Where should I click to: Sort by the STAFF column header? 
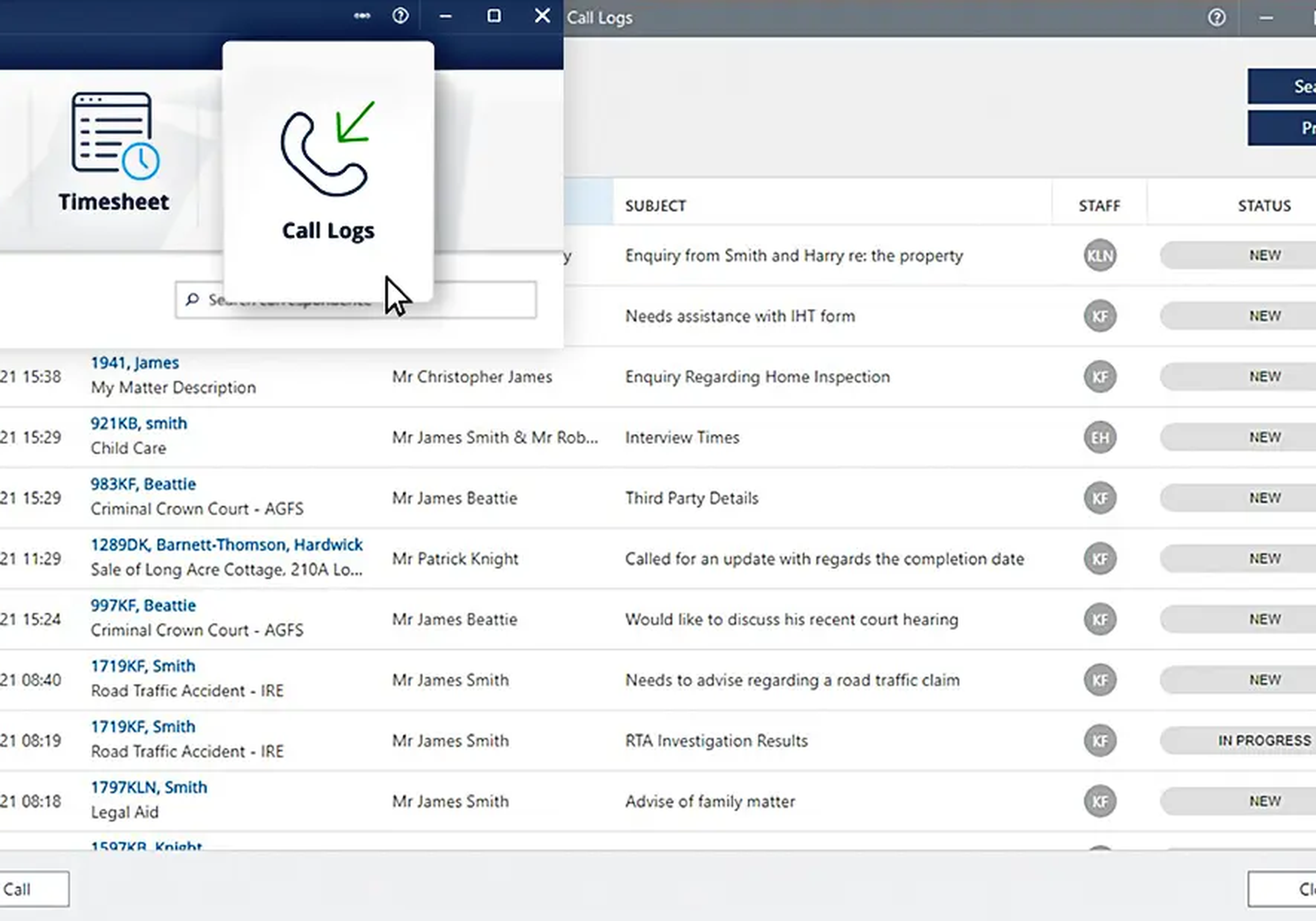pos(1099,206)
